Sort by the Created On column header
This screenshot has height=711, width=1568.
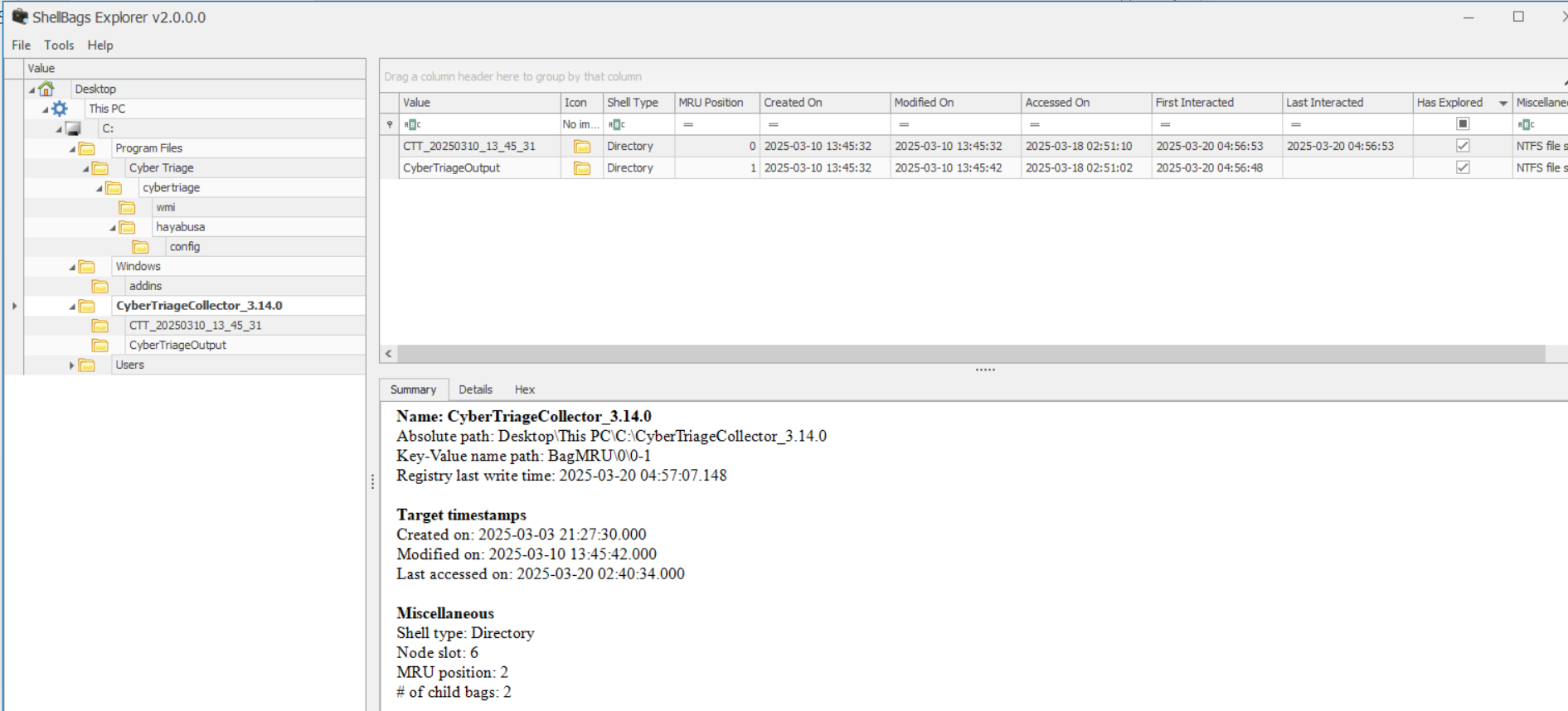[825, 103]
